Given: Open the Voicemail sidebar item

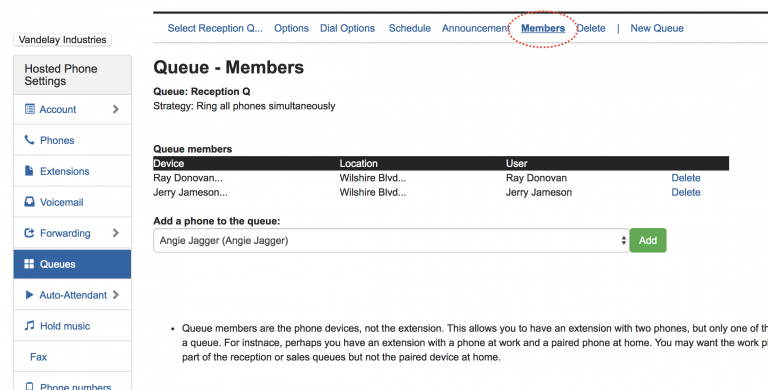Looking at the screenshot, I should point(72,202).
